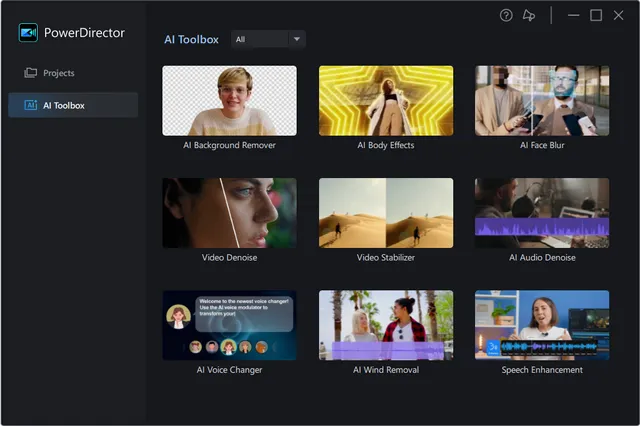This screenshot has height=426, width=640.
Task: Click the AI Voice Changer label
Action: pos(229,369)
